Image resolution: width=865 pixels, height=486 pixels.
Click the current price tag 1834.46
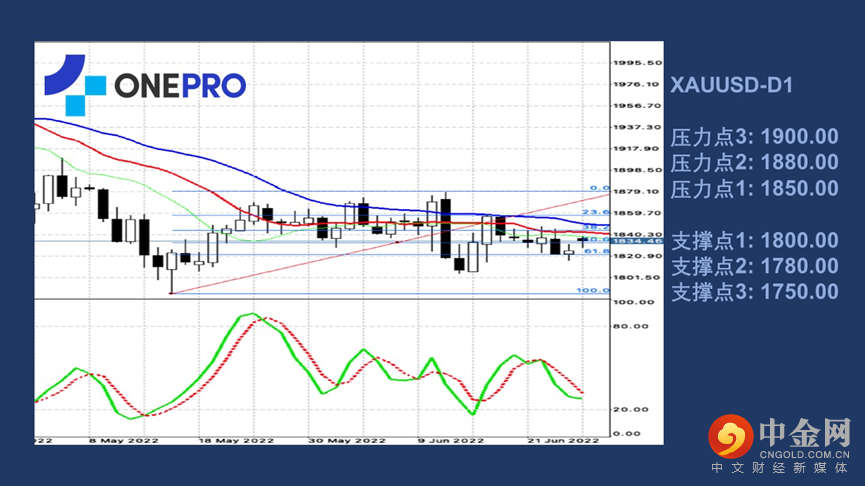[637, 241]
